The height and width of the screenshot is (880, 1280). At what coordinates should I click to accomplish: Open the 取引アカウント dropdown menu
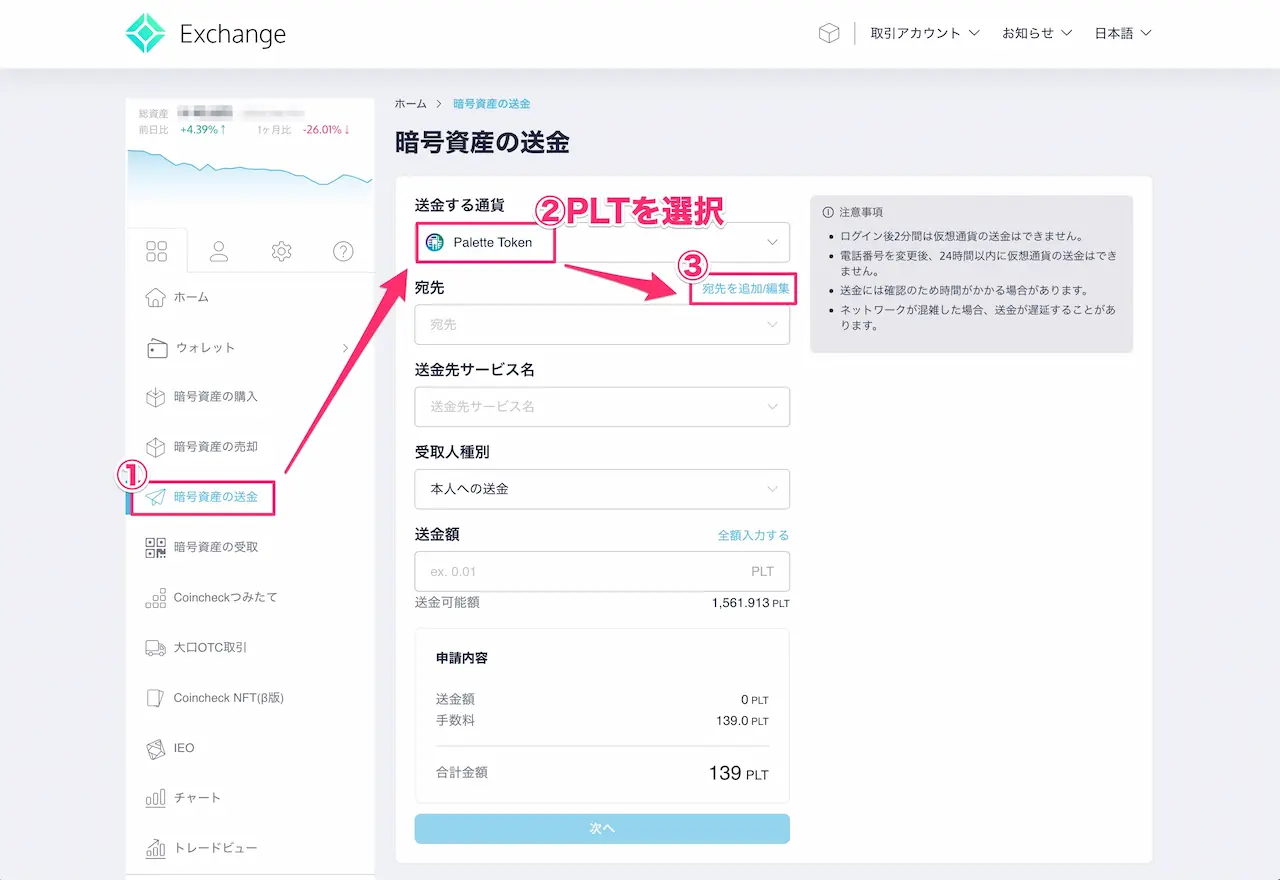click(x=924, y=33)
